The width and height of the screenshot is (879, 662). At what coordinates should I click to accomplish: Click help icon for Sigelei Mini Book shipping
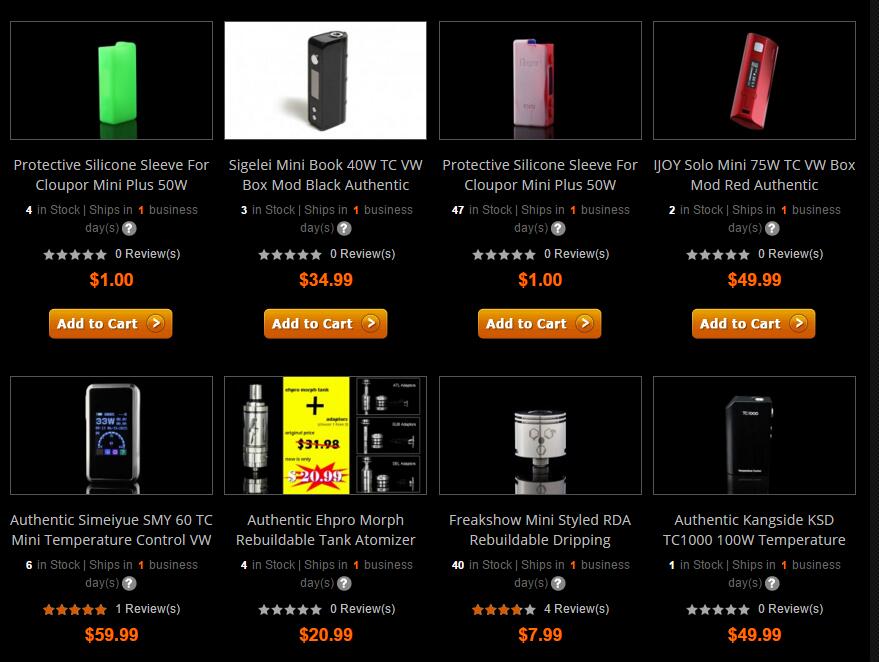(344, 228)
